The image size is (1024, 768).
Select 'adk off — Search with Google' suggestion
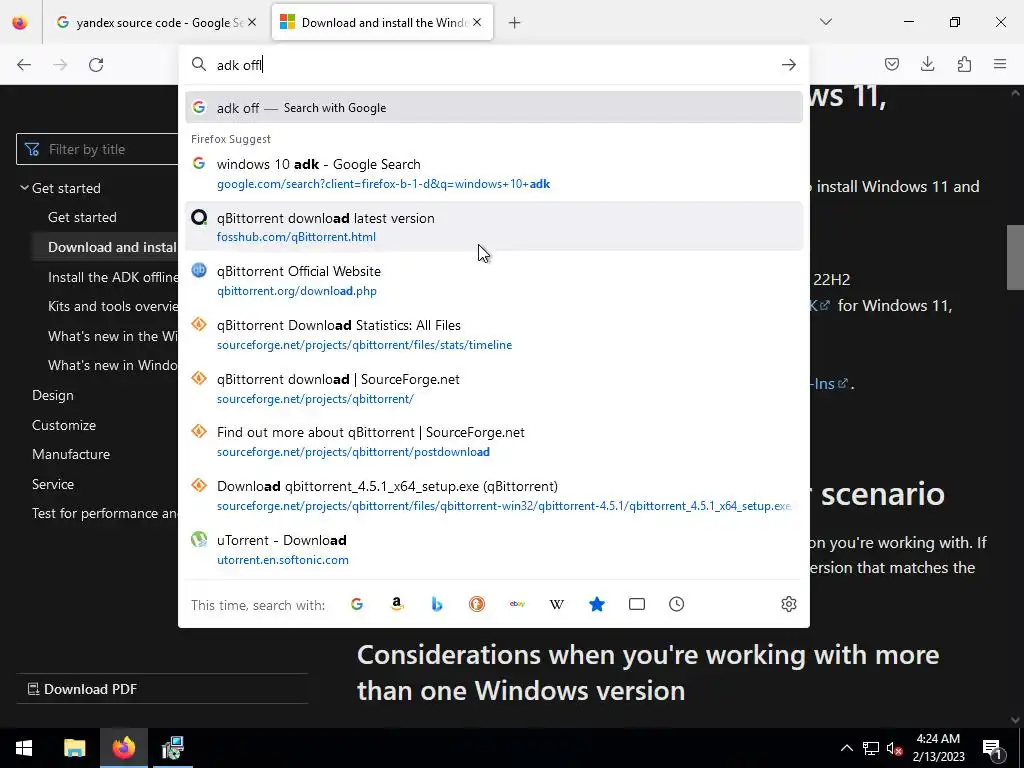click(x=494, y=108)
